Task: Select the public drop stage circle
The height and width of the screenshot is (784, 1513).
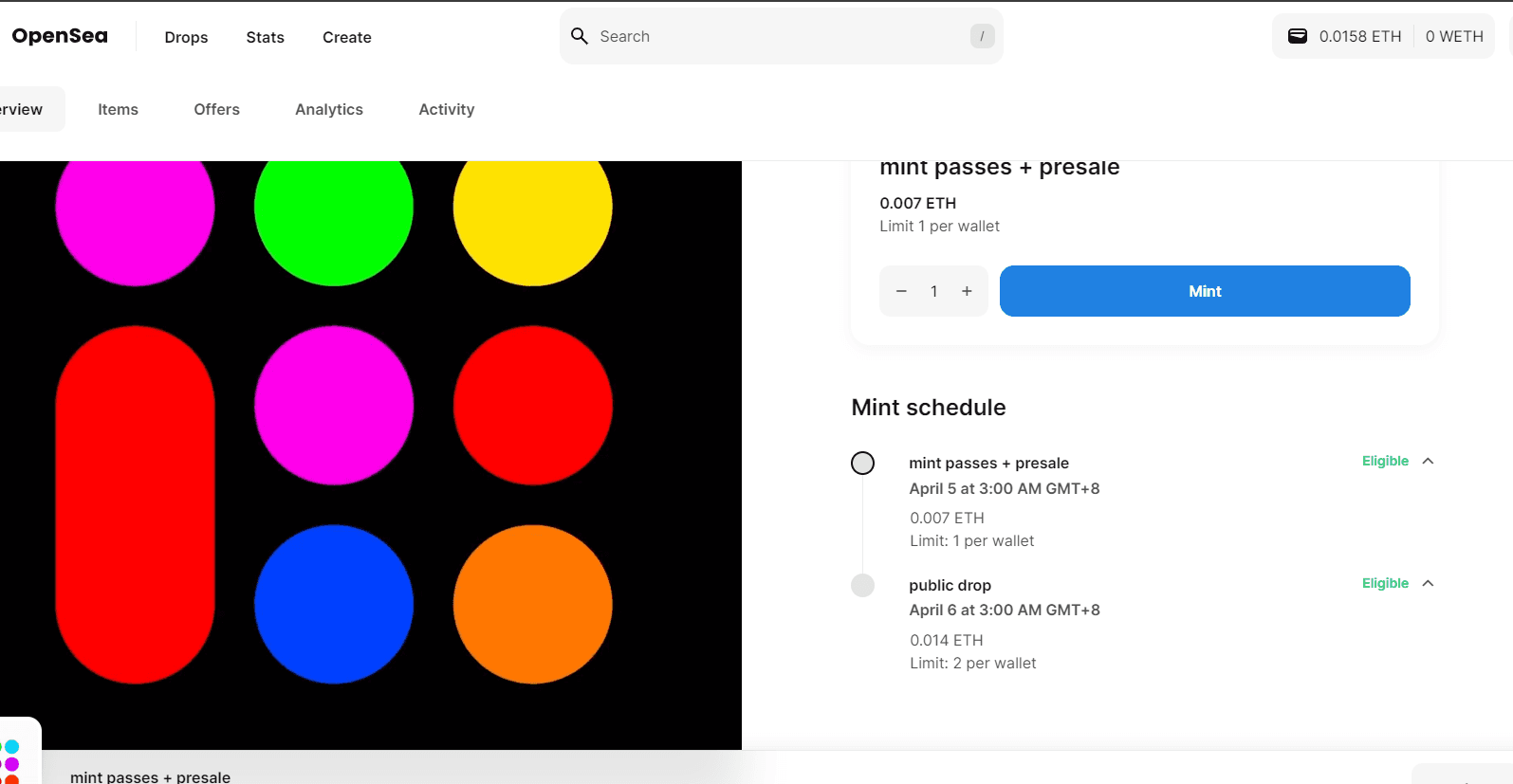Action: pos(862,585)
